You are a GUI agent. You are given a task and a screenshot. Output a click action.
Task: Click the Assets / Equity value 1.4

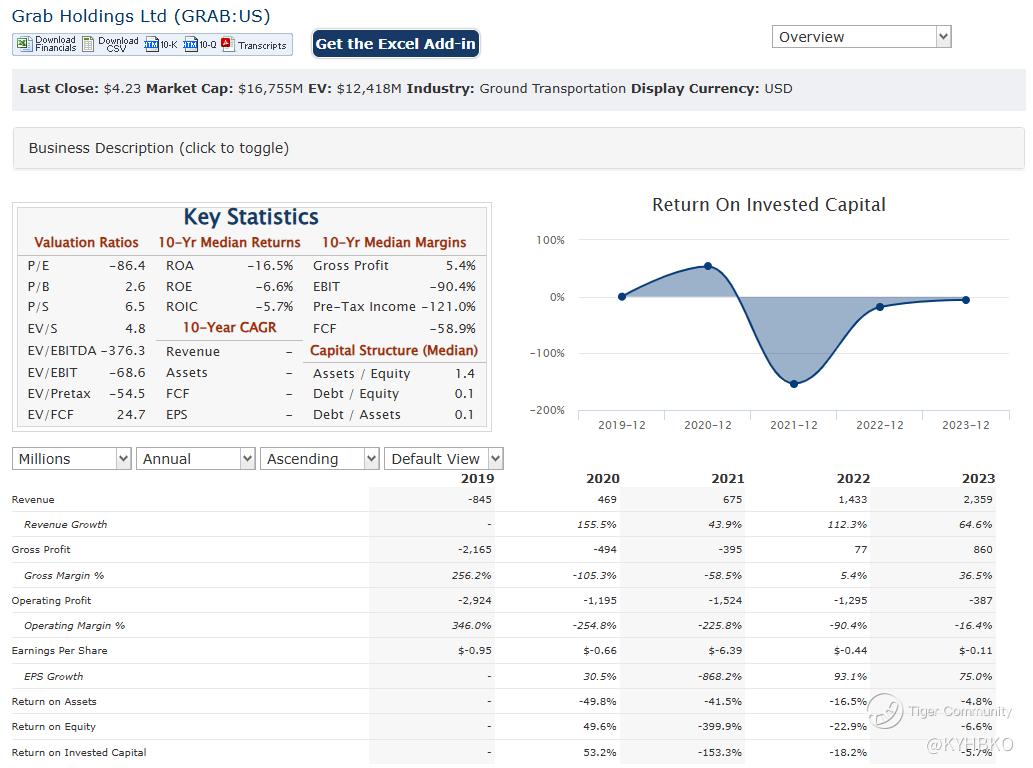coord(464,373)
